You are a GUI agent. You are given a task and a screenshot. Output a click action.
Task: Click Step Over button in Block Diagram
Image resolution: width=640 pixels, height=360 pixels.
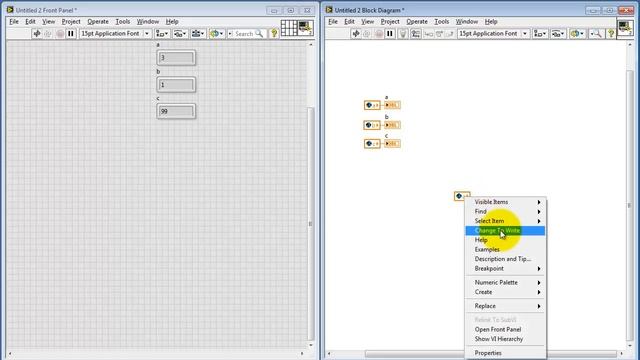click(x=439, y=33)
